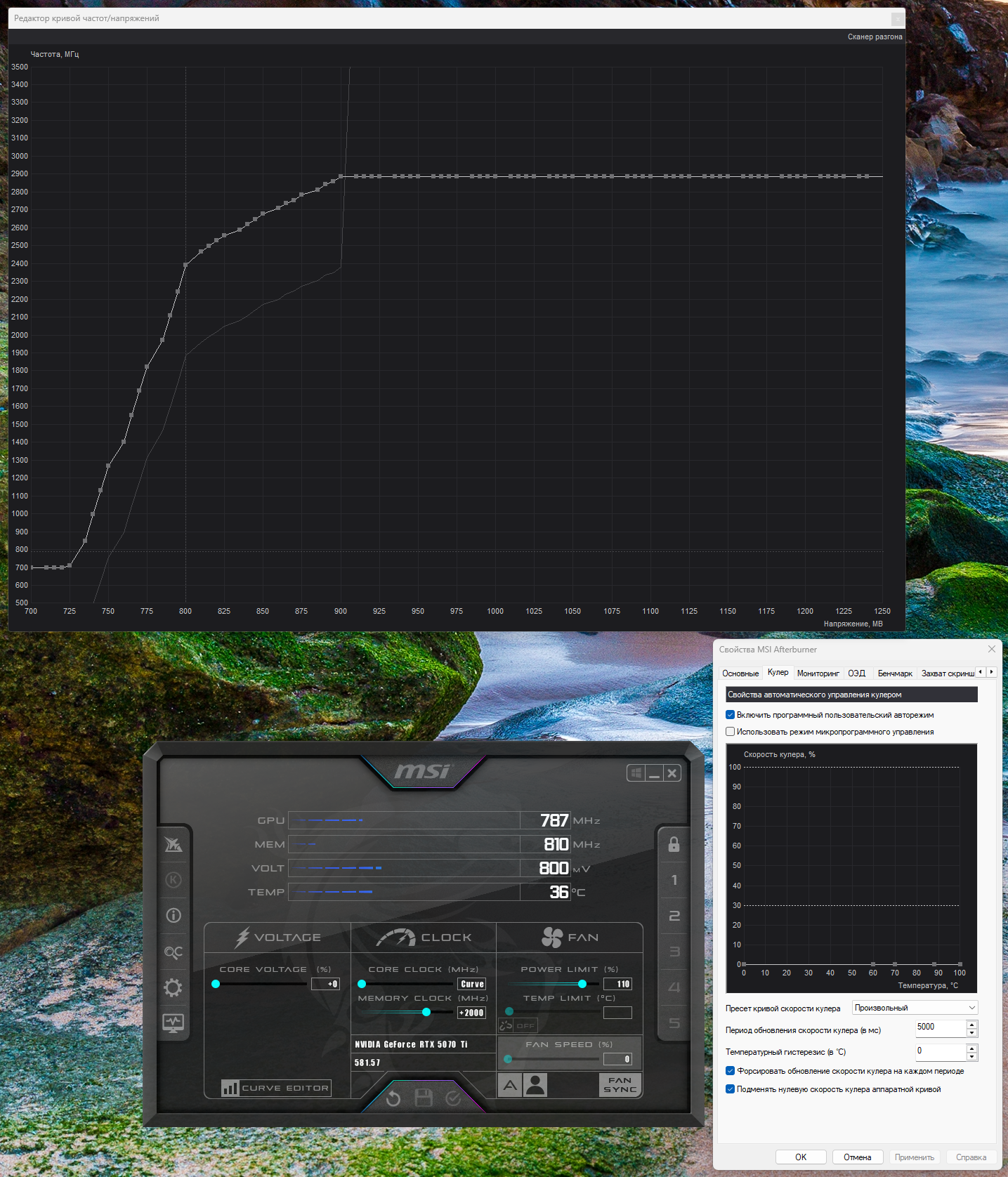Check 'Включить программный пользовательский авторежим' option
The height and width of the screenshot is (1177, 1008).
click(730, 715)
